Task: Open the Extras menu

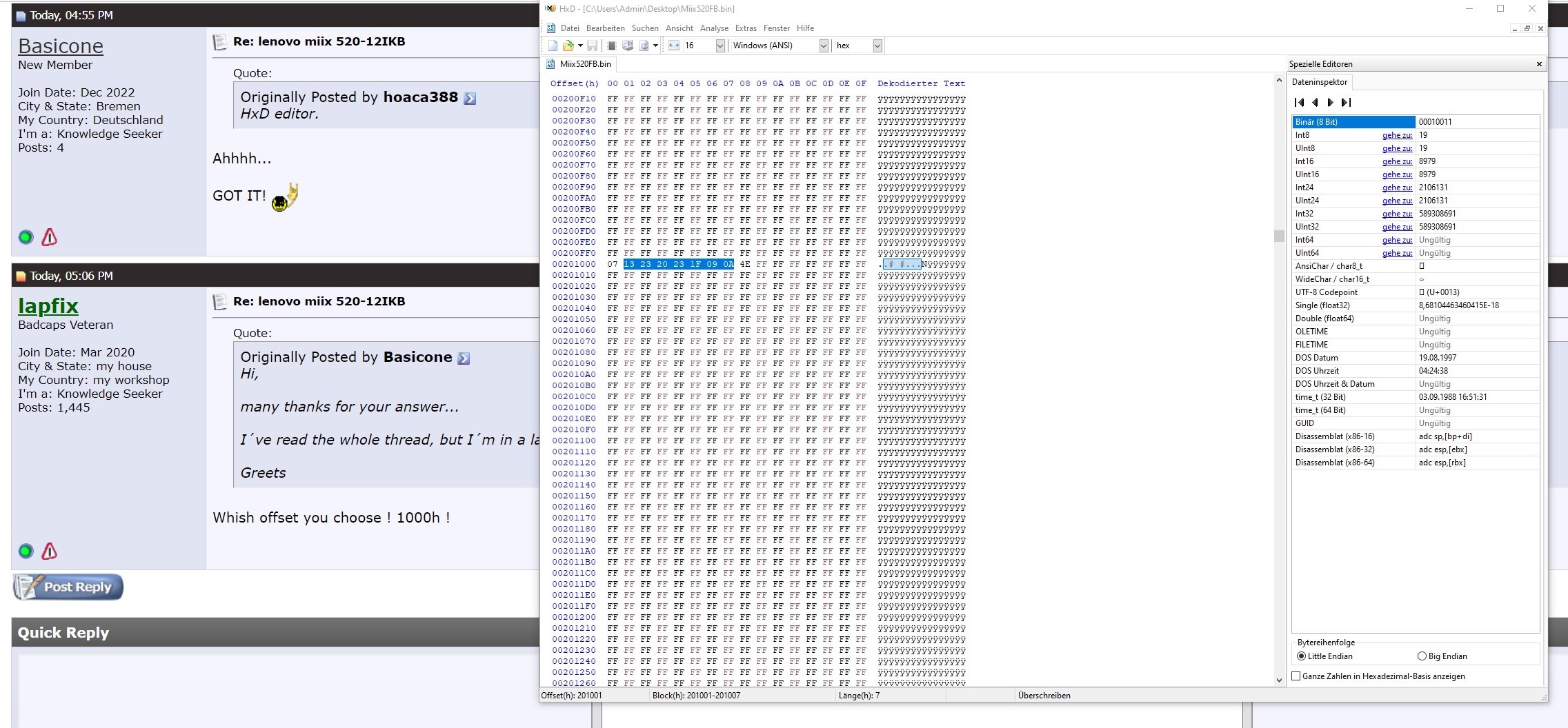Action: point(746,28)
